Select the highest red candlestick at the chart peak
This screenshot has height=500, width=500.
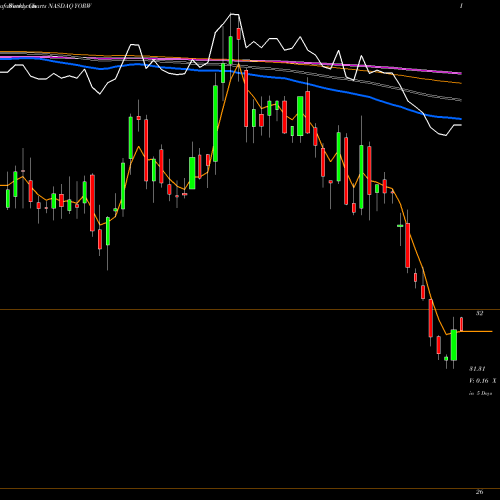[239, 34]
